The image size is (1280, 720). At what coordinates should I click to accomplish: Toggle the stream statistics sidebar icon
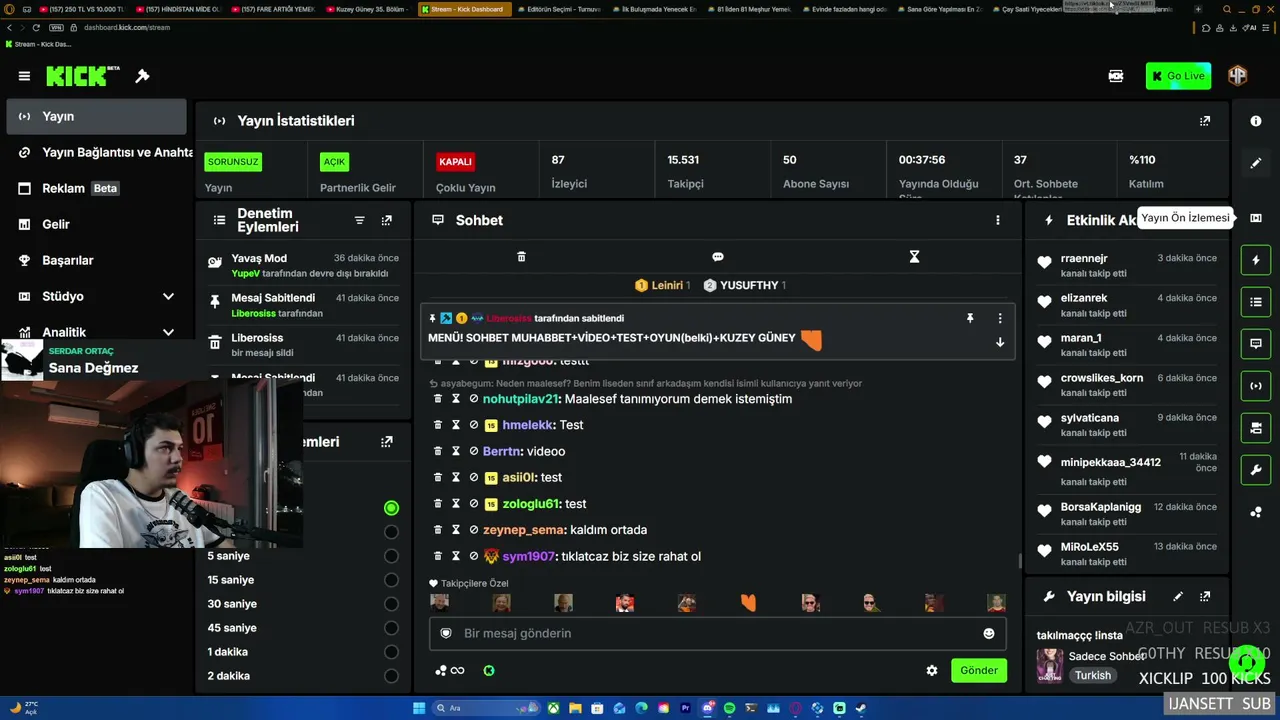pos(1256,386)
